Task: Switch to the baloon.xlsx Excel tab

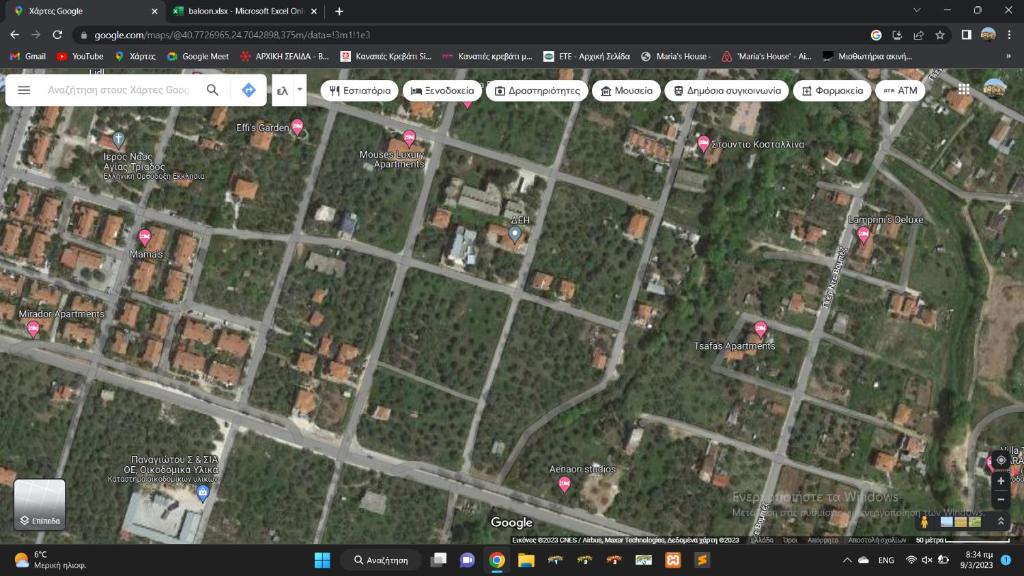Action: [x=246, y=11]
